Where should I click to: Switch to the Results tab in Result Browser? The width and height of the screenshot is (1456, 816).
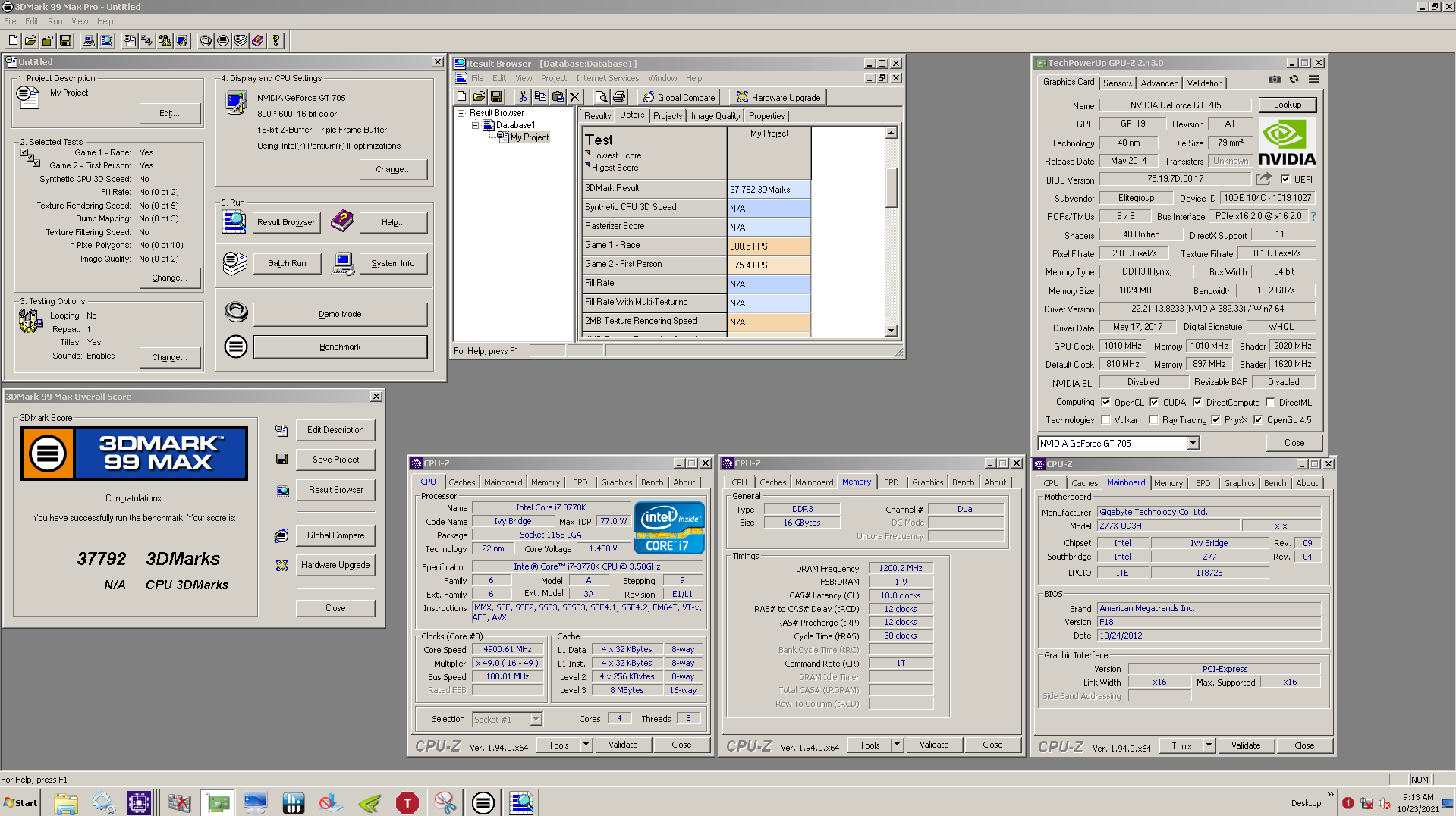coord(597,115)
